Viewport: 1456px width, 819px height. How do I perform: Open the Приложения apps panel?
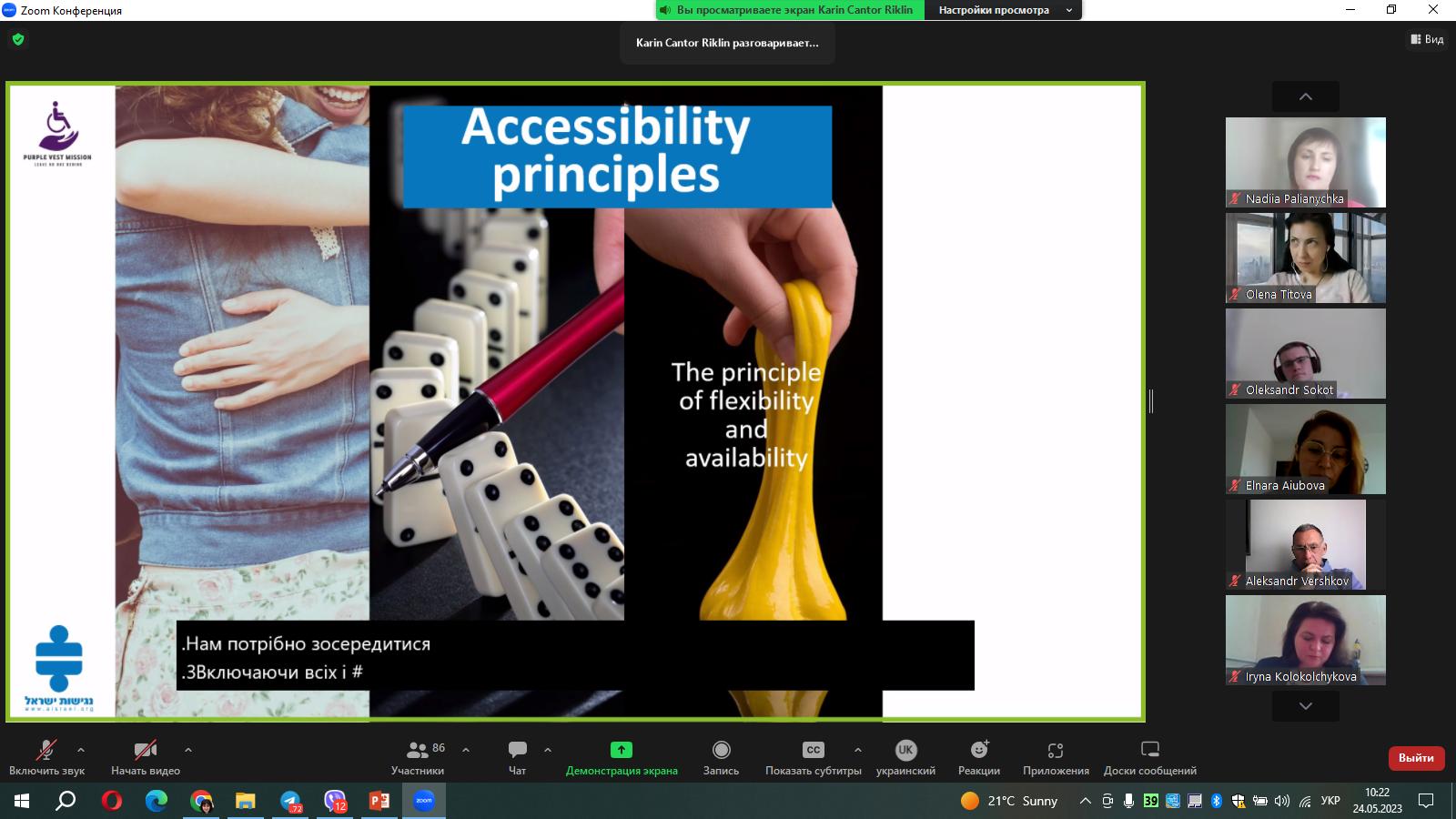tap(1056, 758)
